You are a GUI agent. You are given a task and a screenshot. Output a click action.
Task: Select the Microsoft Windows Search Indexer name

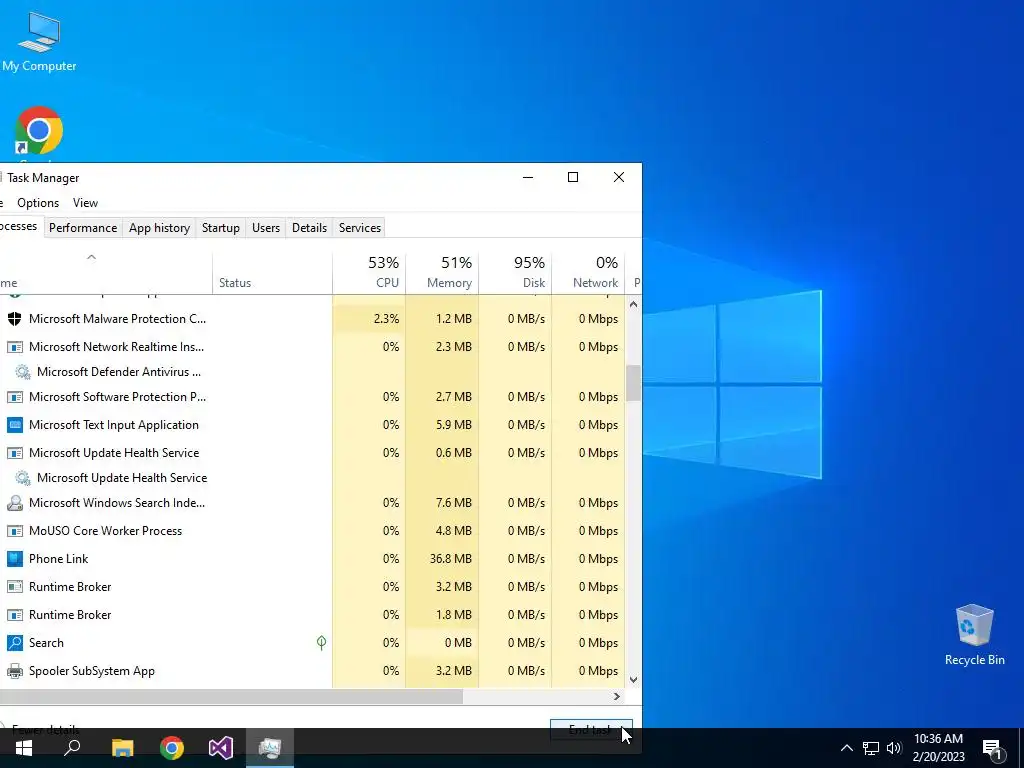click(117, 503)
